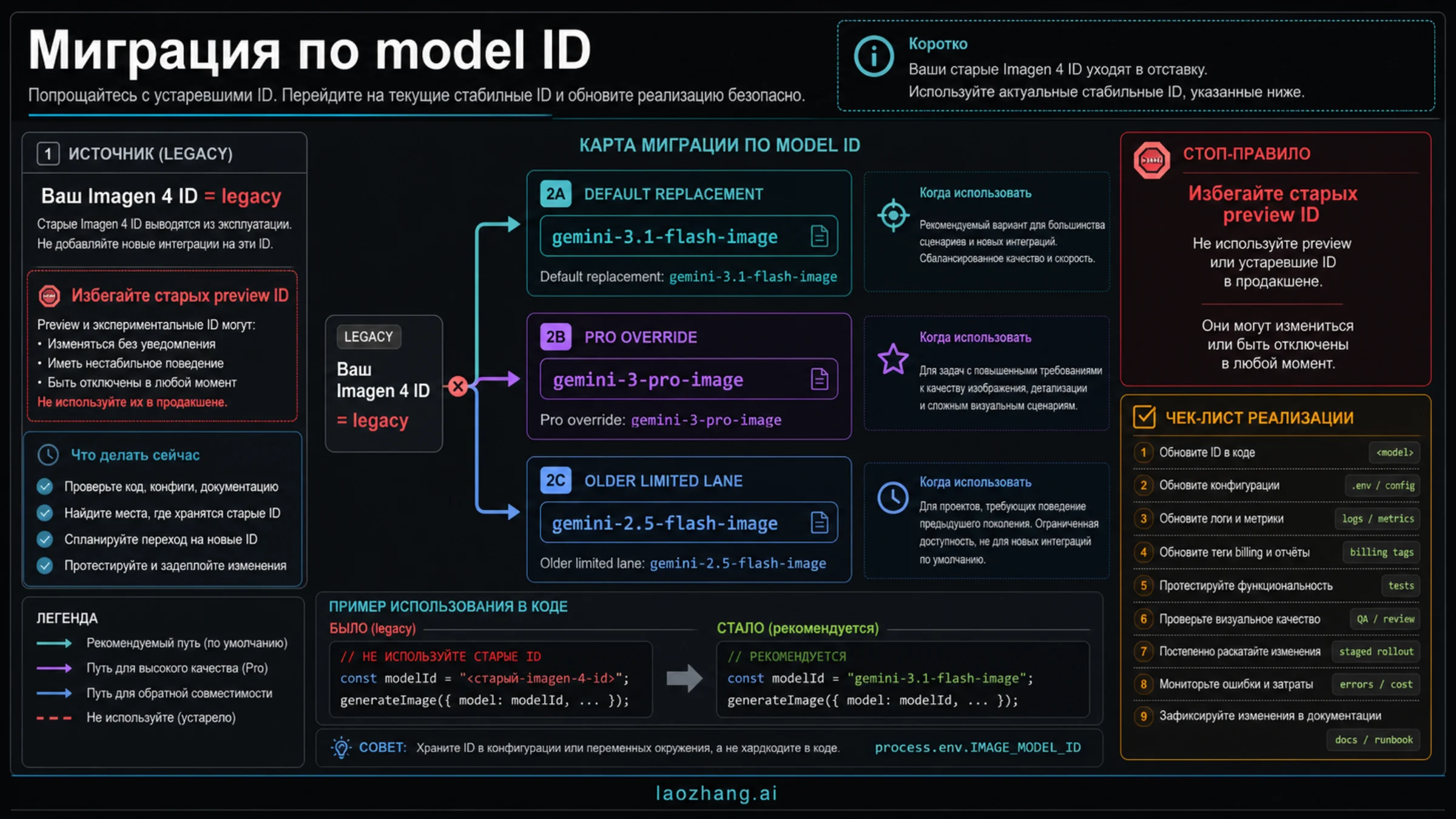The image size is (1456, 819).
Task: Click the number 1 badge by ИСТОЧНИК (LEGACY)
Action: 48,154
